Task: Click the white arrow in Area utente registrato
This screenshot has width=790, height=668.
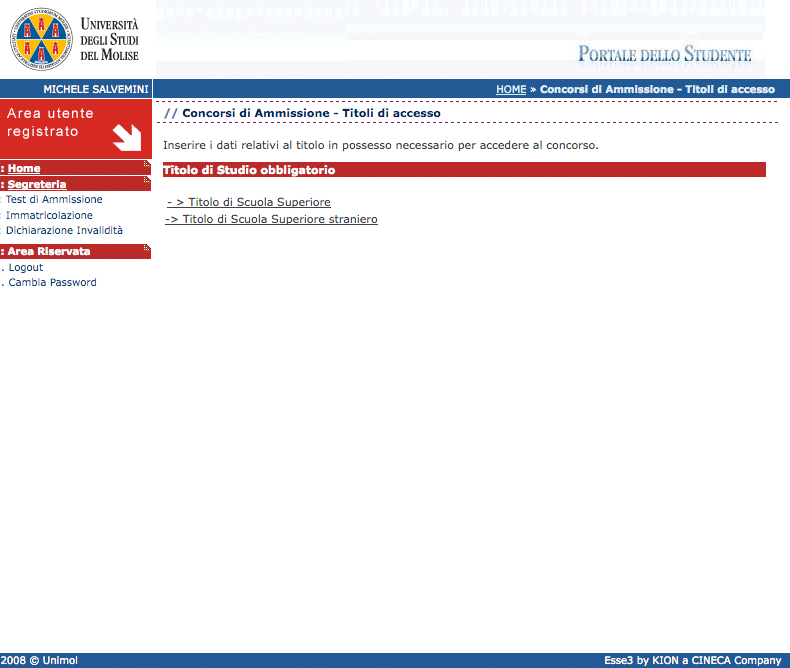Action: pyautogui.click(x=127, y=138)
